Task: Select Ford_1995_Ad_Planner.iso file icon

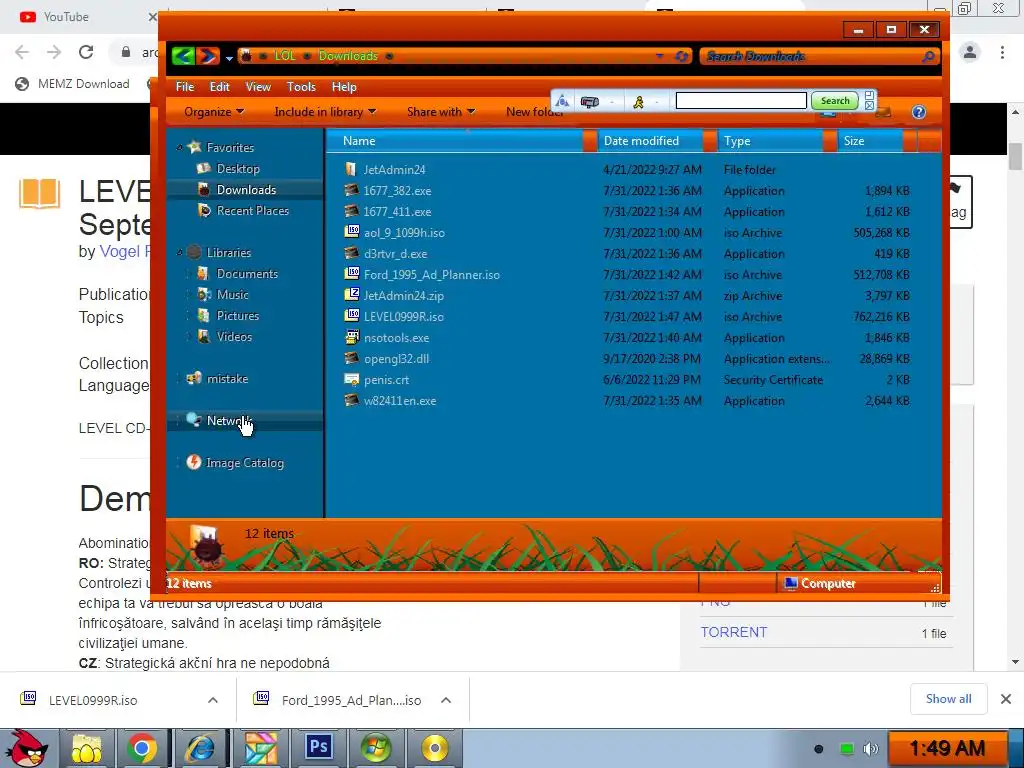Action: (x=351, y=274)
